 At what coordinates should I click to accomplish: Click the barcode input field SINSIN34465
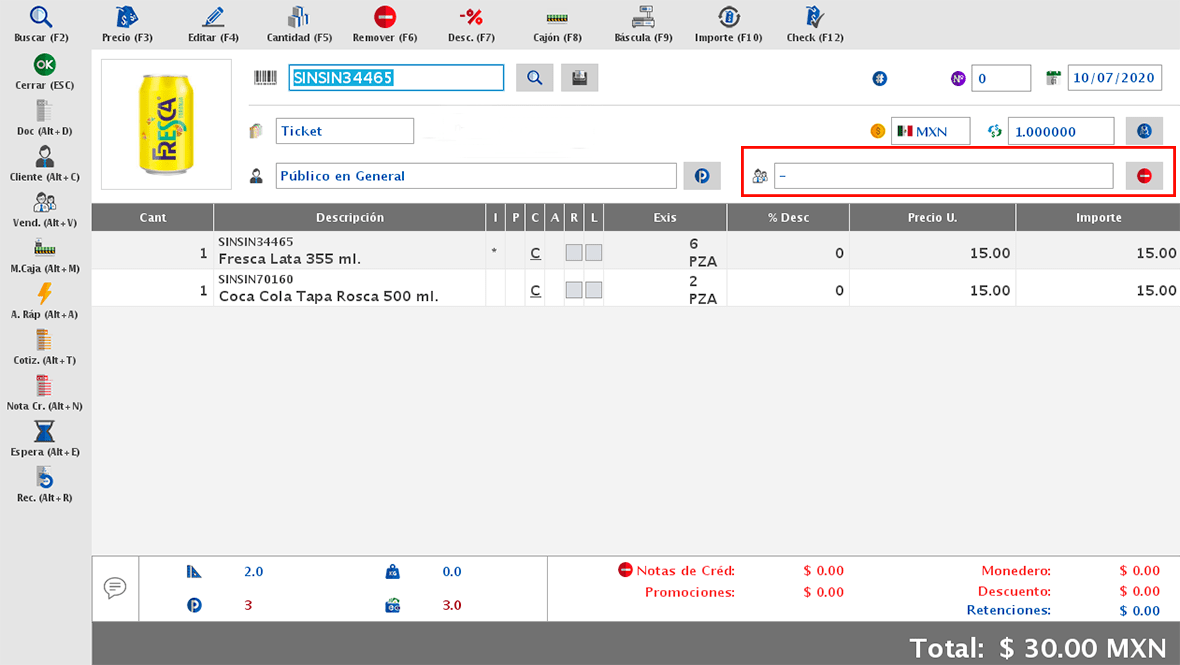(396, 78)
